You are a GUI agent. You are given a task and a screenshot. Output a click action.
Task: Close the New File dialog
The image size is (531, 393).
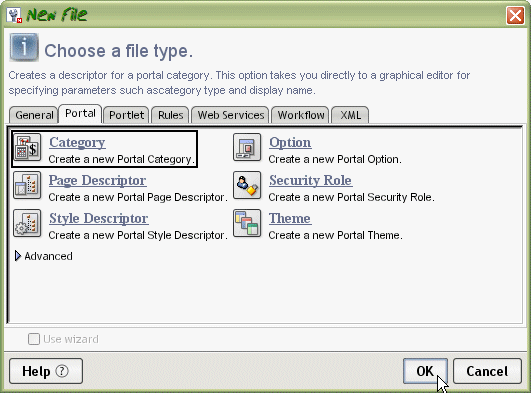click(515, 16)
